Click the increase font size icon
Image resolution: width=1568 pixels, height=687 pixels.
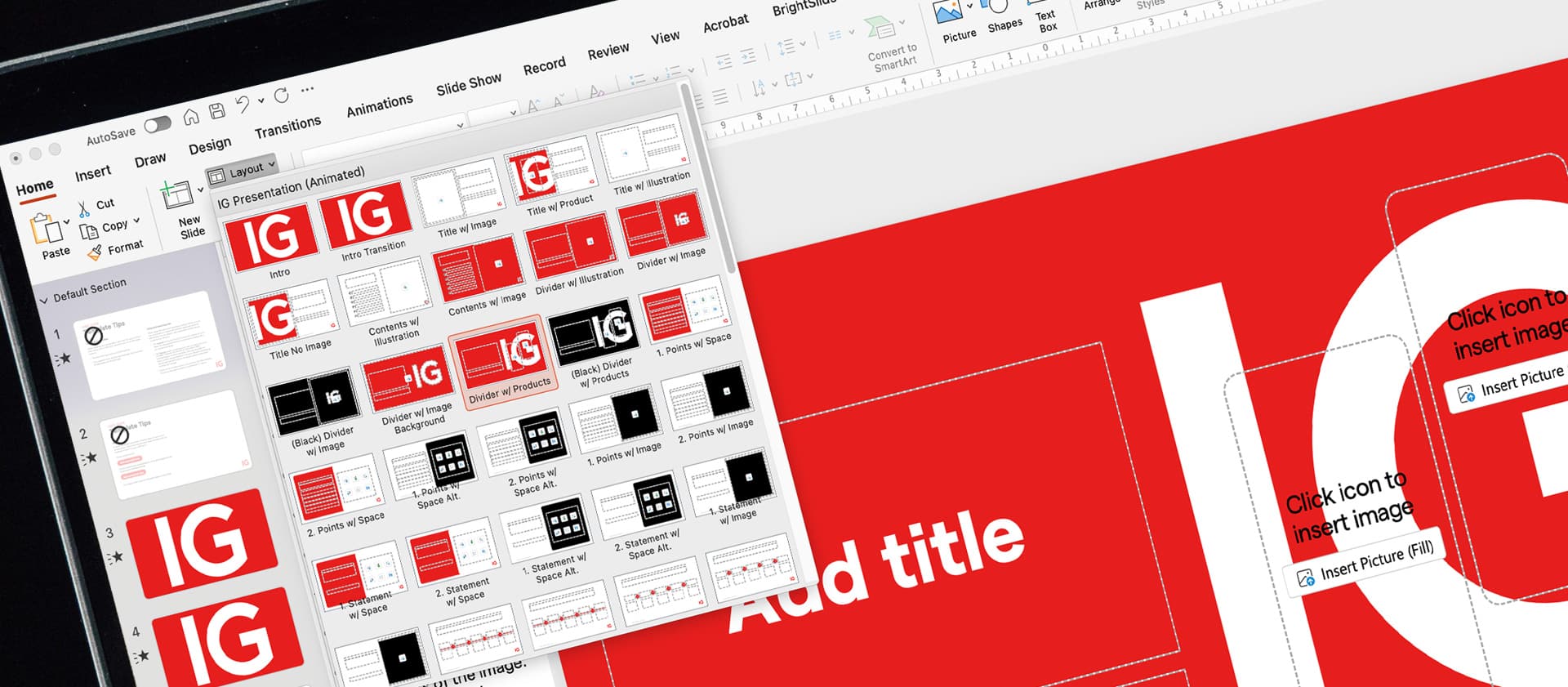point(533,106)
